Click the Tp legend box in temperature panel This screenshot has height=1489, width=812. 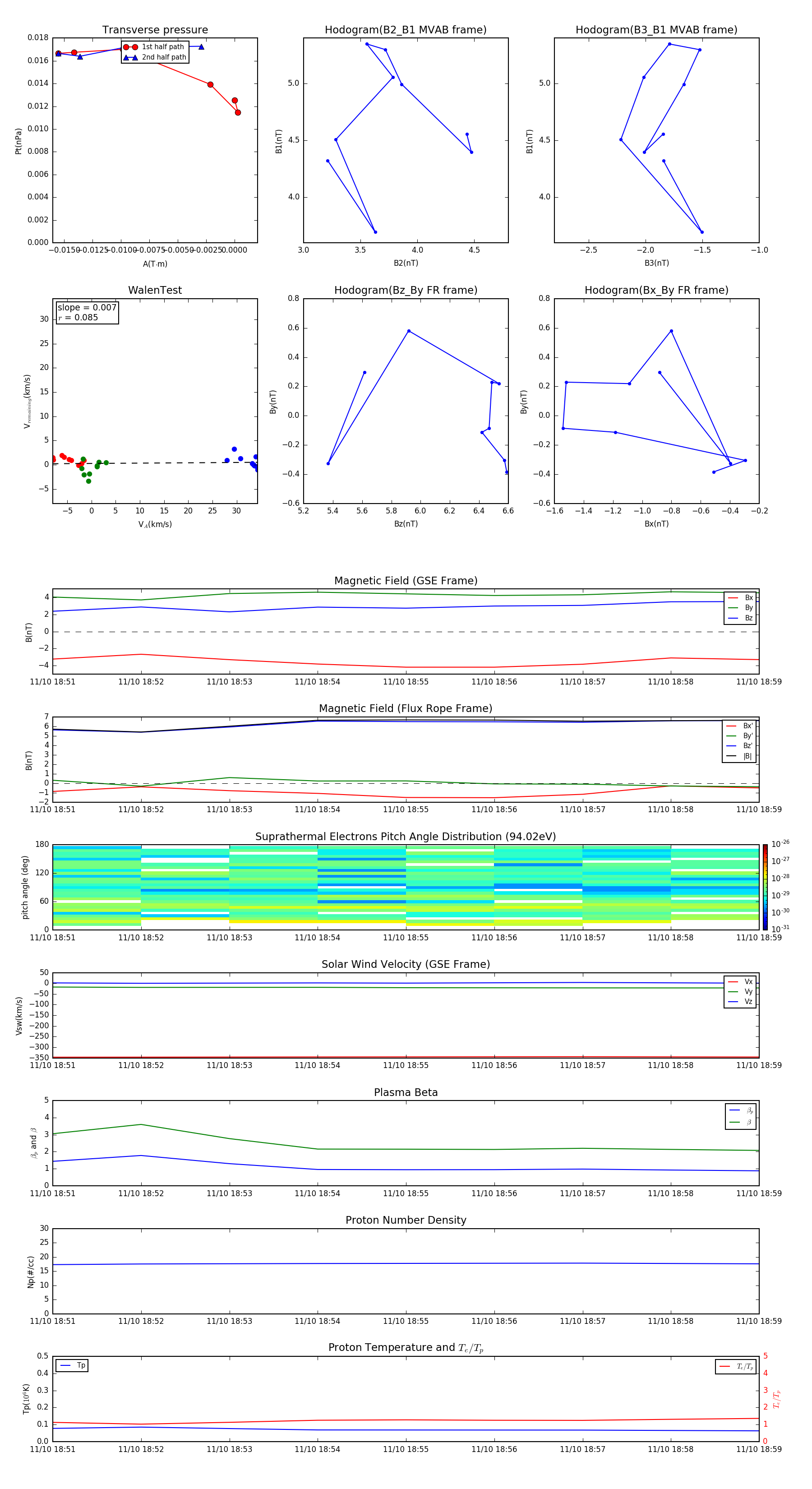pos(72,1366)
